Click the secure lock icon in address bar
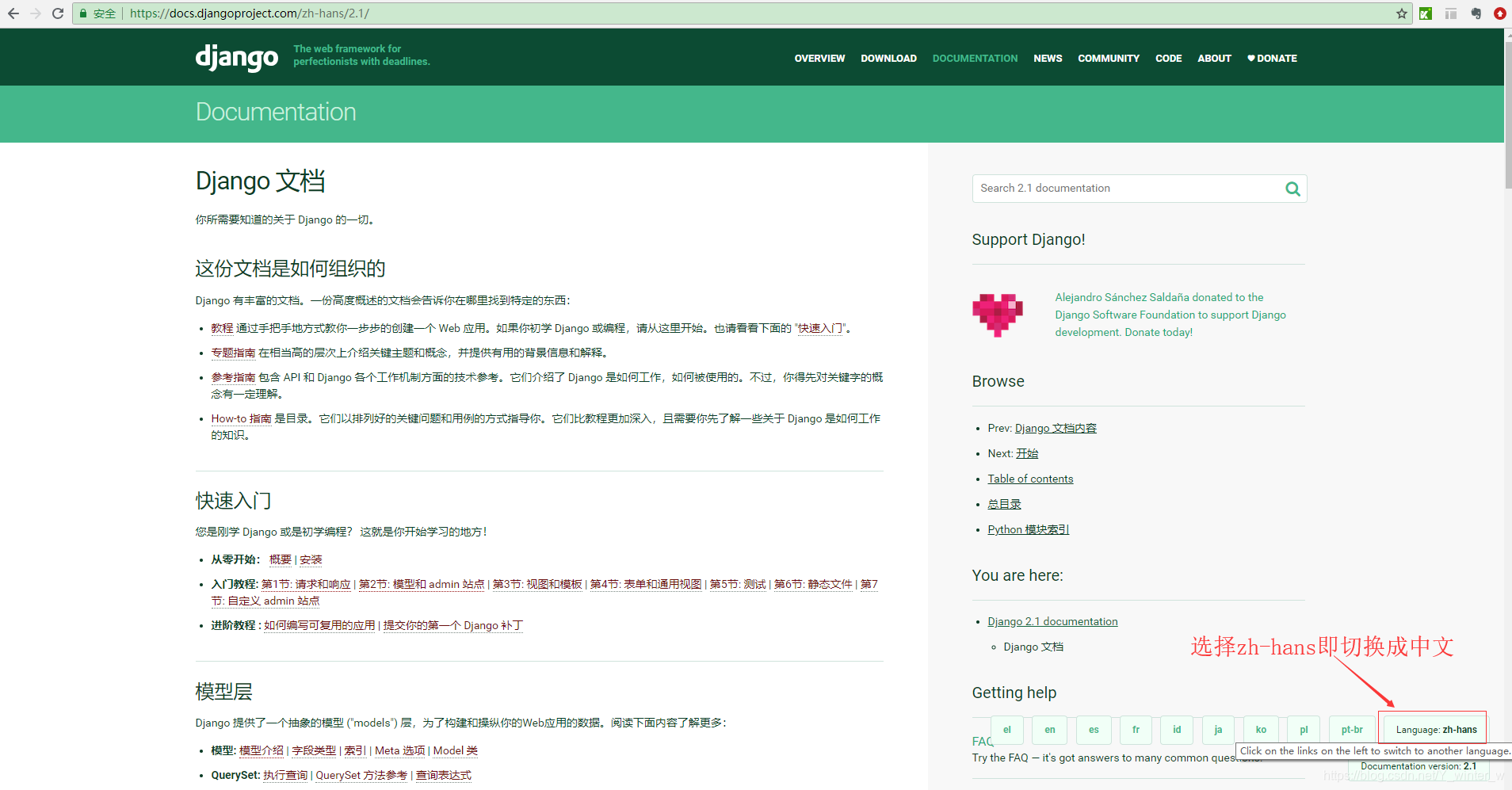This screenshot has height=790, width=1512. tap(83, 13)
